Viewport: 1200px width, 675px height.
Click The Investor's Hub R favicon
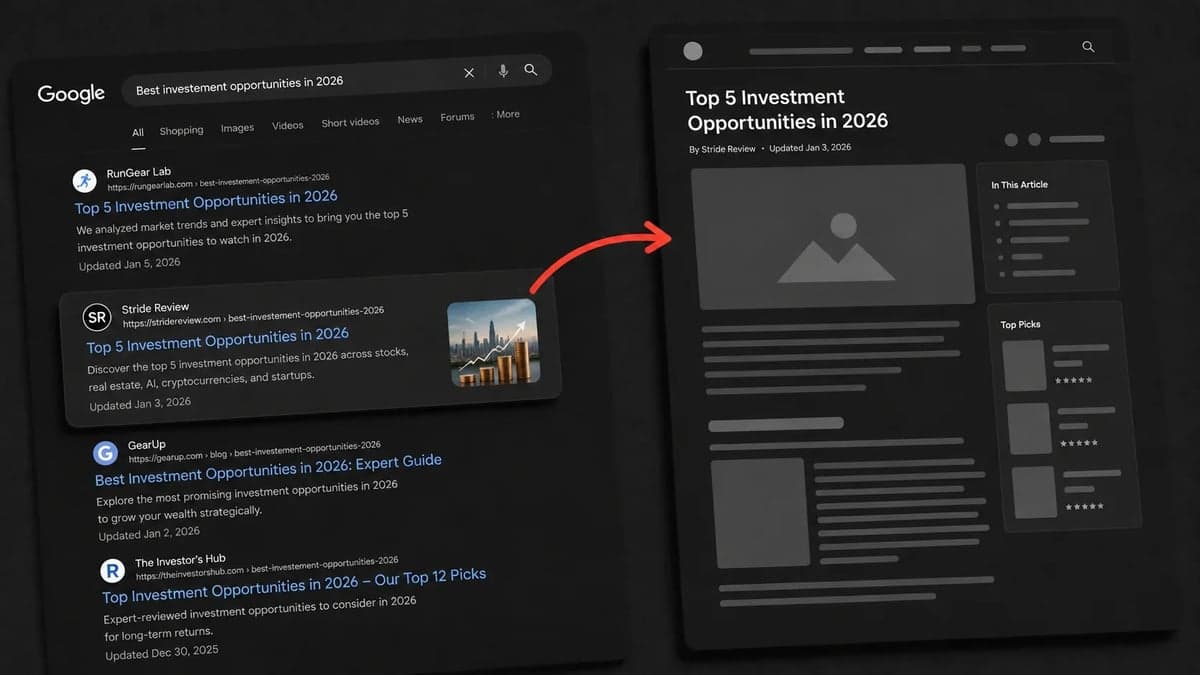pyautogui.click(x=112, y=571)
